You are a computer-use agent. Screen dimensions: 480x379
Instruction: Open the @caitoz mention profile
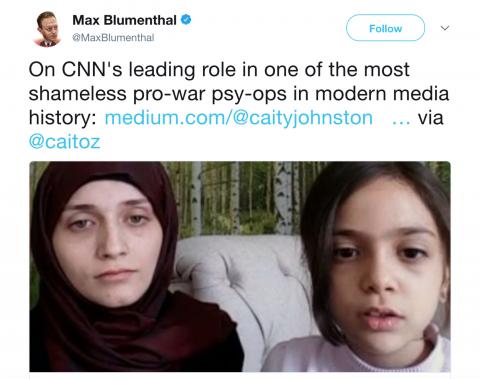click(64, 142)
